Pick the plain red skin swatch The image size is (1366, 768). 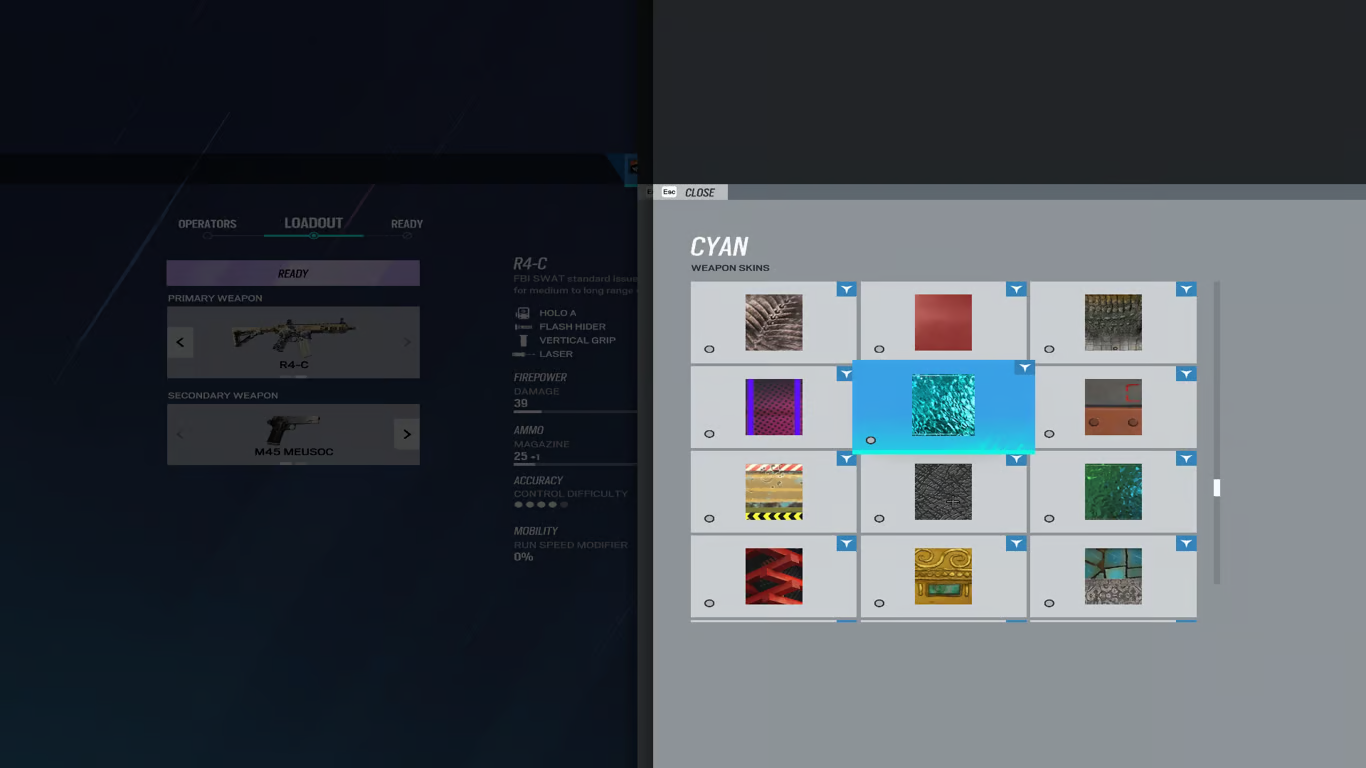pos(943,322)
